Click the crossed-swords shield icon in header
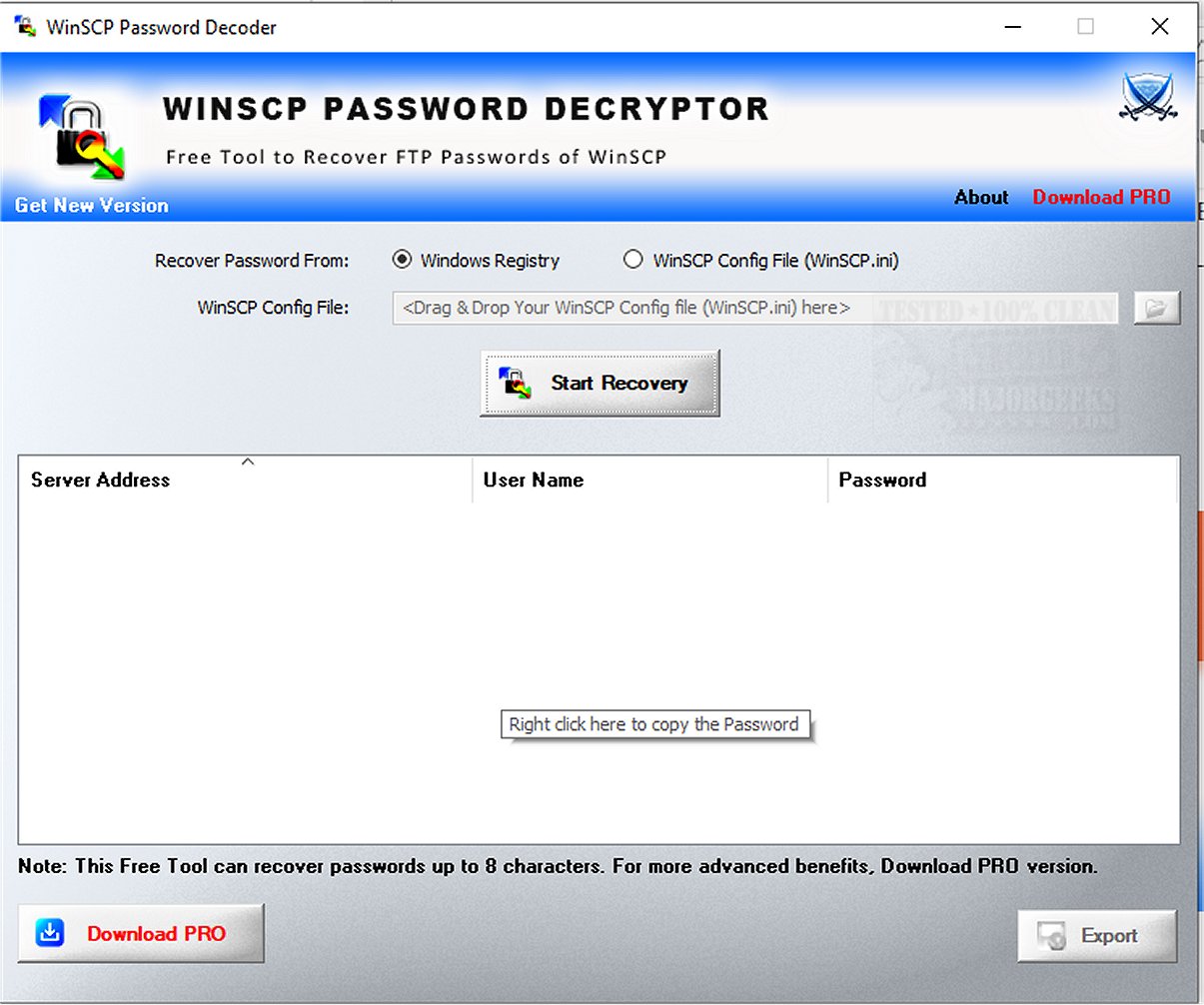This screenshot has width=1204, height=1005. (1149, 98)
